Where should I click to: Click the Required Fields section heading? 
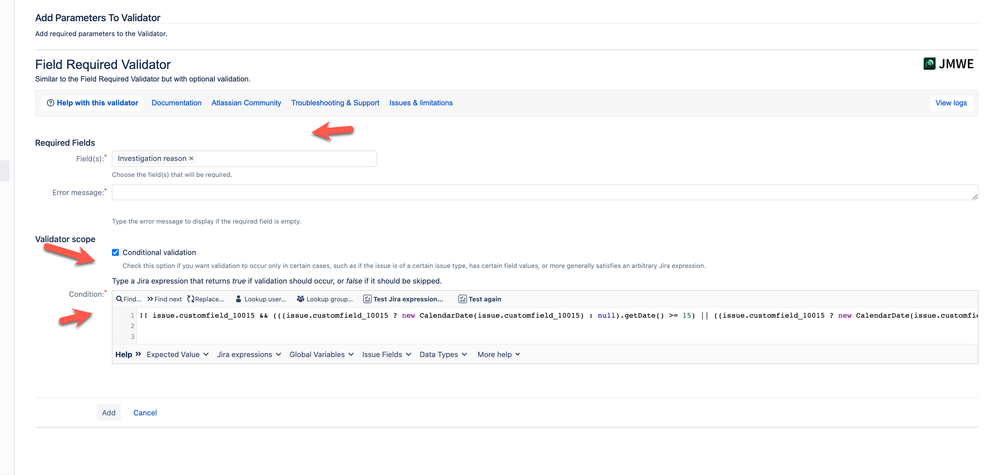(x=65, y=143)
